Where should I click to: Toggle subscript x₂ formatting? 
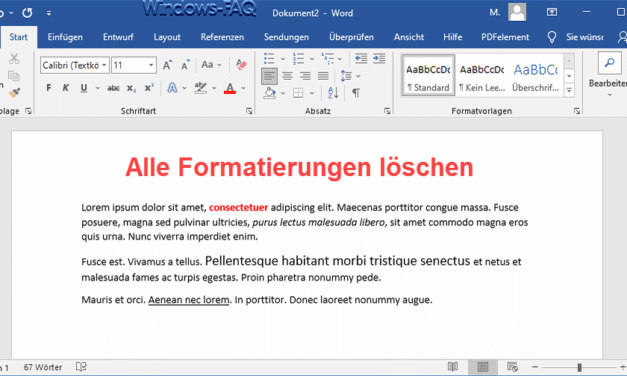(131, 88)
